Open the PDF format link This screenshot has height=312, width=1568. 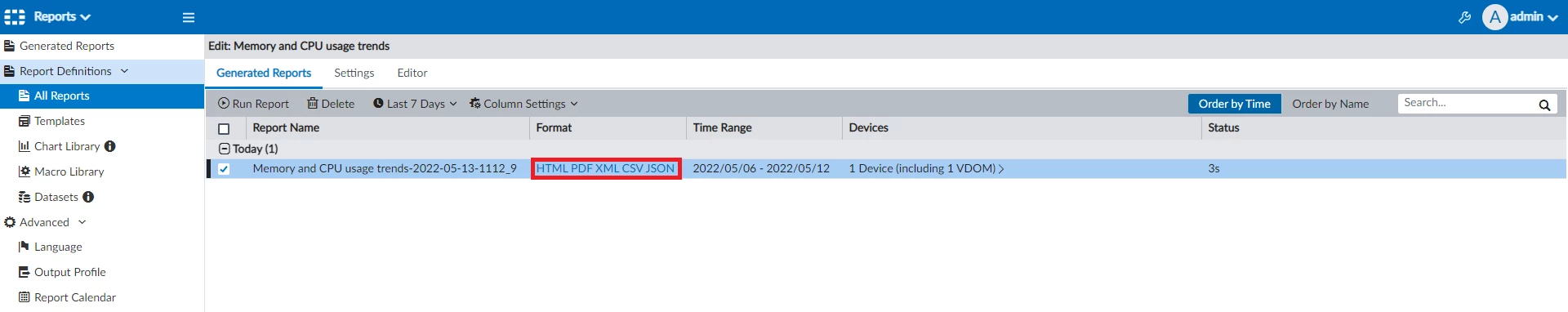pyautogui.click(x=581, y=168)
